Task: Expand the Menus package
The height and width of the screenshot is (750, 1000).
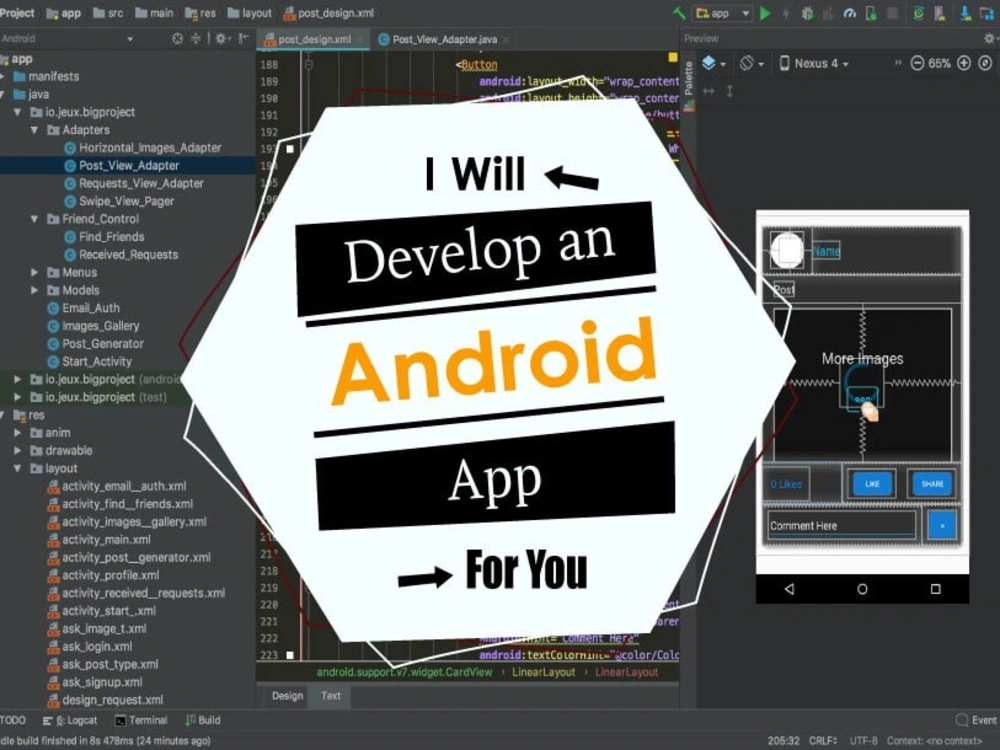Action: tap(34, 272)
